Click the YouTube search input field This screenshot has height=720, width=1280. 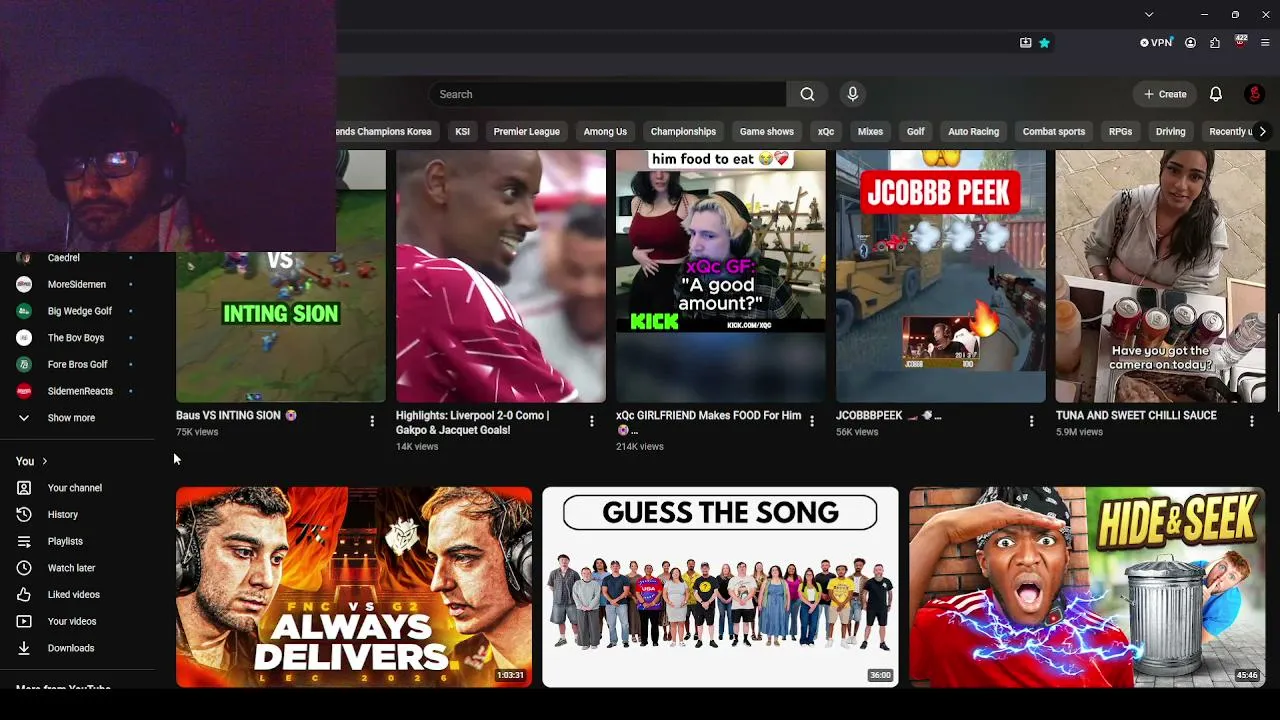[608, 94]
